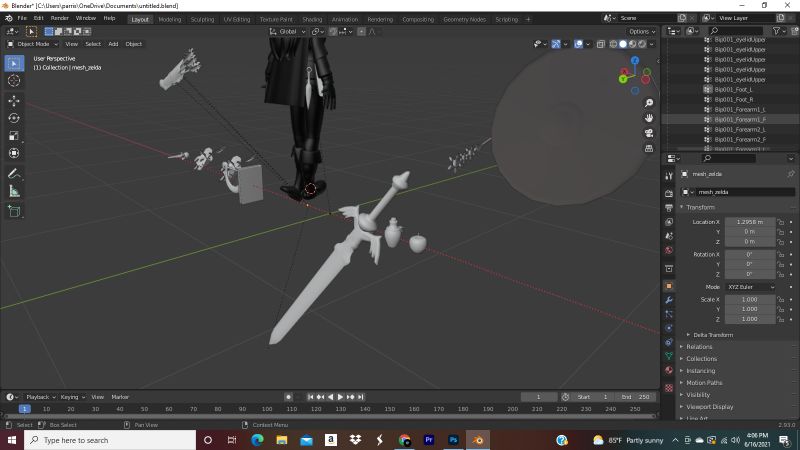
Task: Click the Blender logo menu icon
Action: coord(9,18)
